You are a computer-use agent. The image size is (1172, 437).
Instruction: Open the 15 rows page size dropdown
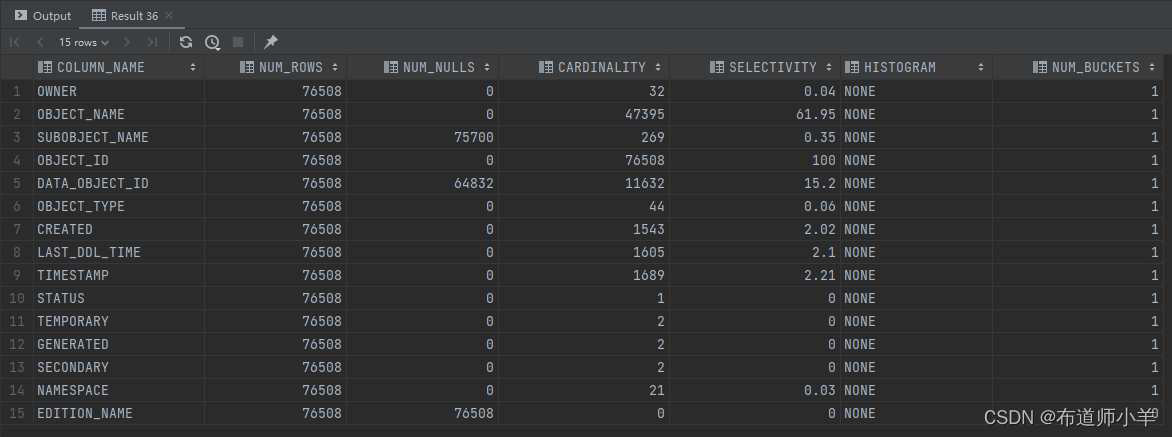tap(83, 42)
